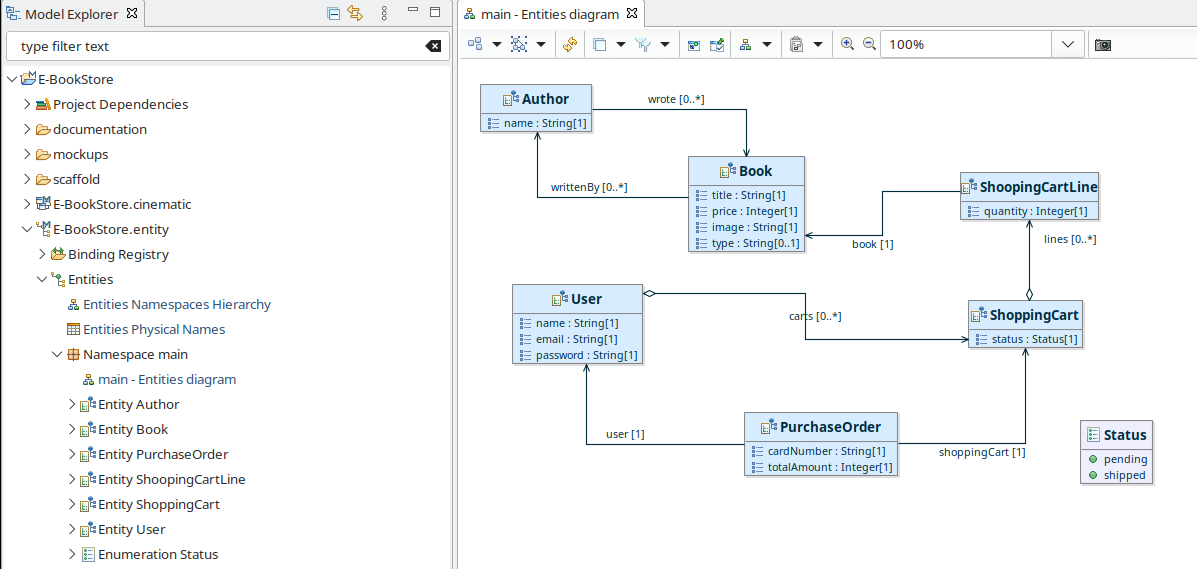Click the Zoom Out magnifier icon

[869, 44]
